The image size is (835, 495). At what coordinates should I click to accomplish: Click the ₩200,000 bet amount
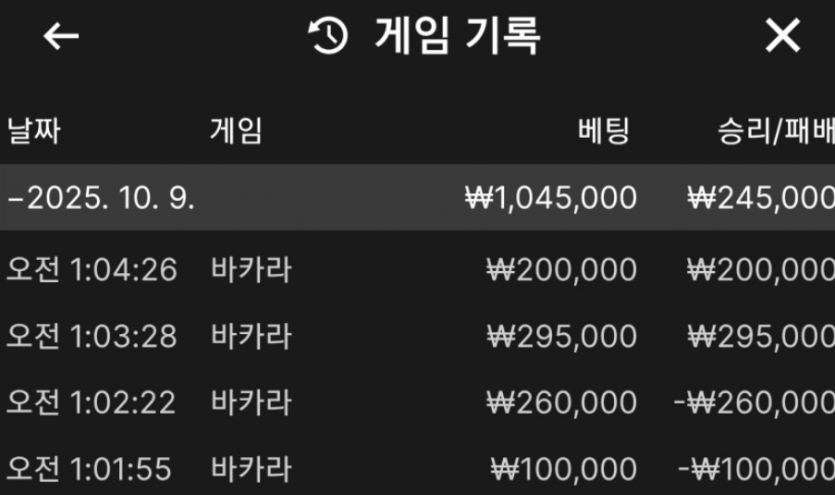pyautogui.click(x=561, y=269)
